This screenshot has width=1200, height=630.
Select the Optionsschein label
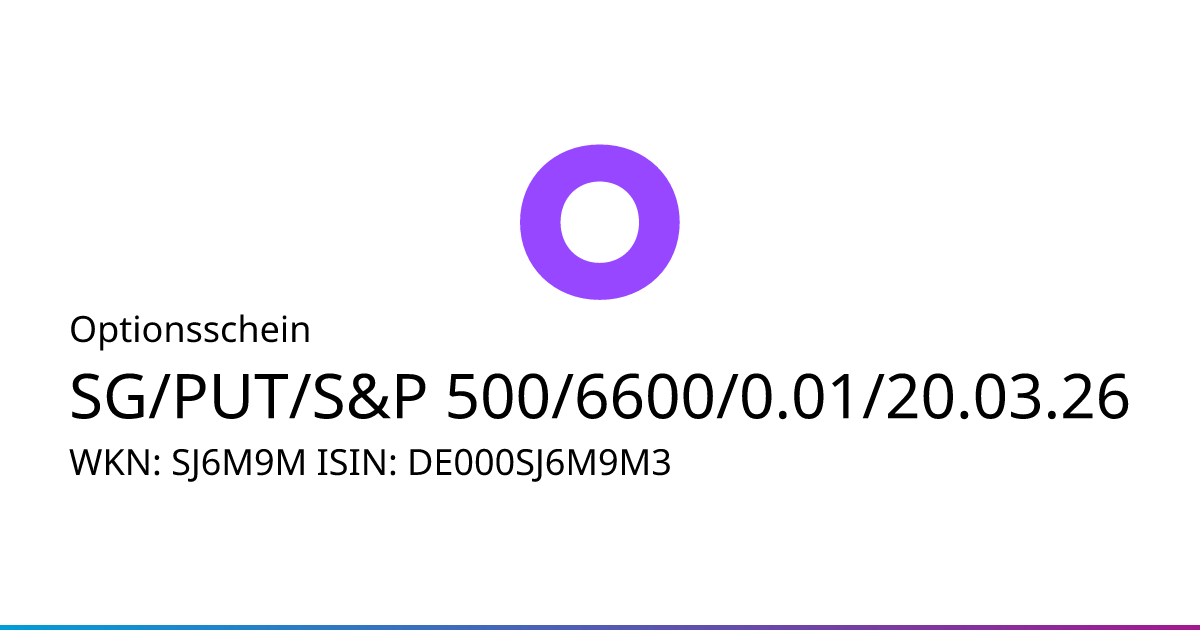[190, 330]
